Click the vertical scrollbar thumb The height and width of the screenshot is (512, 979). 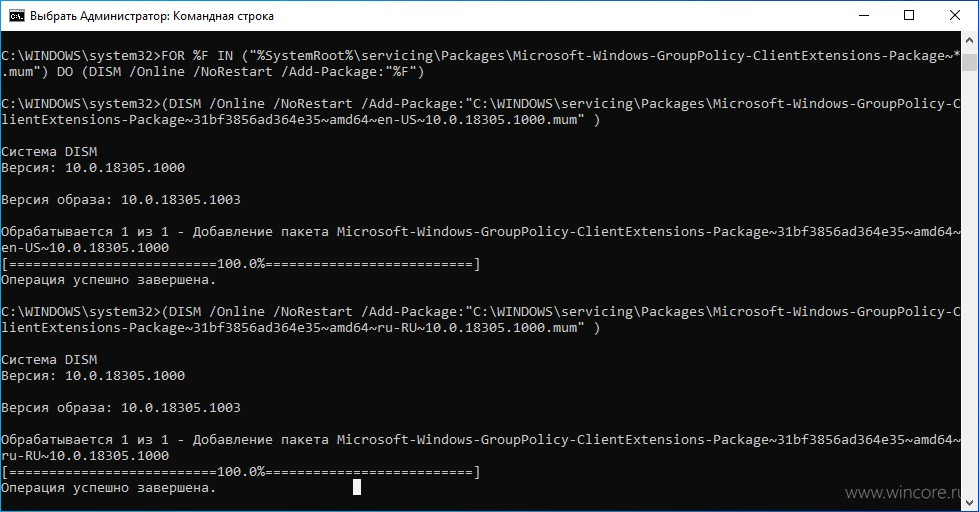pos(970,62)
